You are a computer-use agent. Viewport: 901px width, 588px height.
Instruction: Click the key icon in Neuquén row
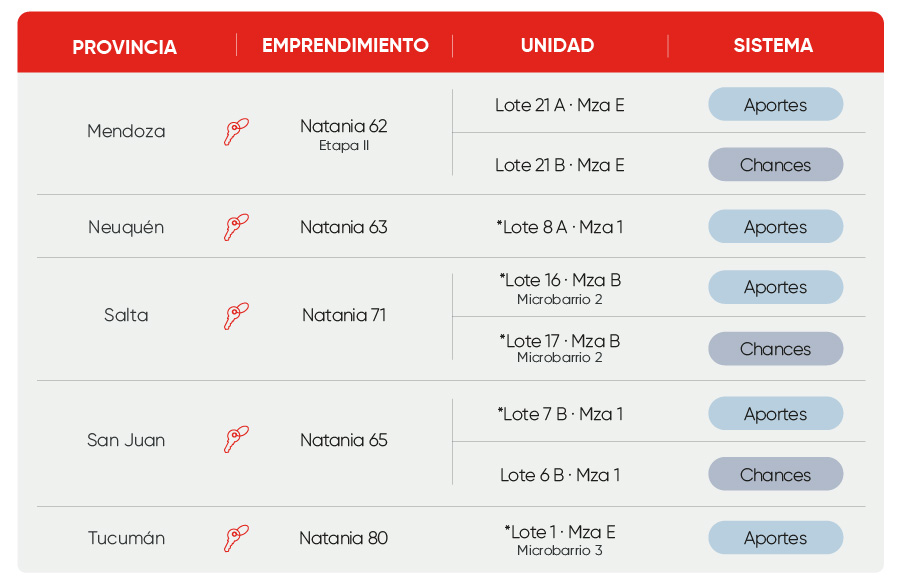pos(236,227)
